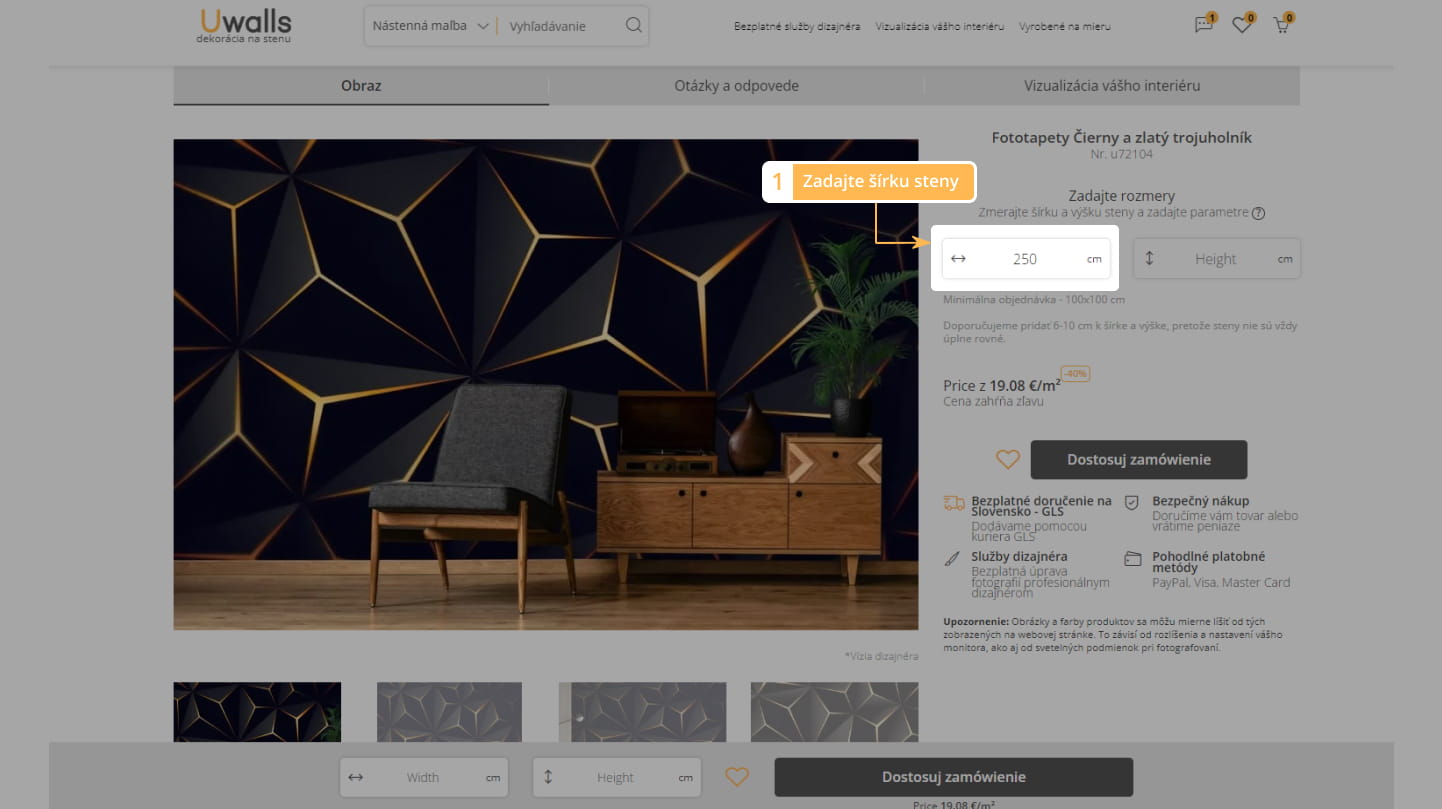Click the Uwalls logo
Image resolution: width=1442 pixels, height=809 pixels.
[x=245, y=25]
